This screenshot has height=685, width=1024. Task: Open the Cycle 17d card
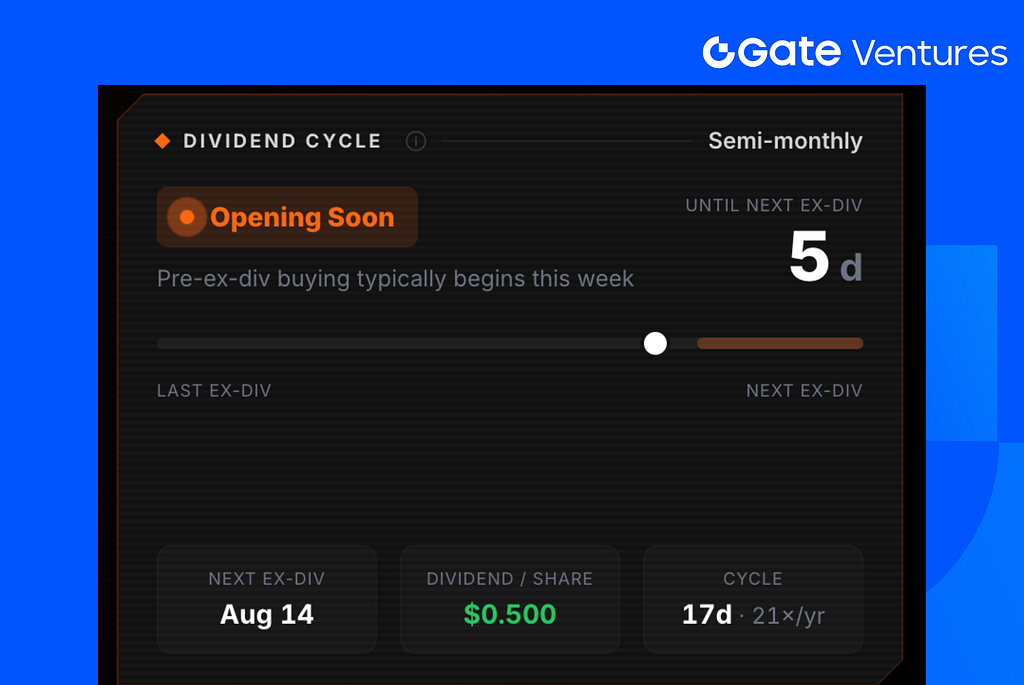click(753, 599)
